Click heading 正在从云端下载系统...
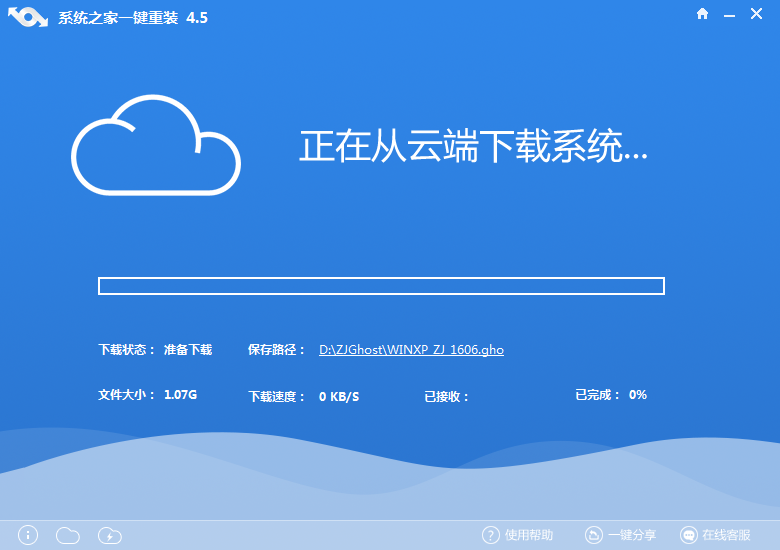The height and width of the screenshot is (550, 780). 473,146
